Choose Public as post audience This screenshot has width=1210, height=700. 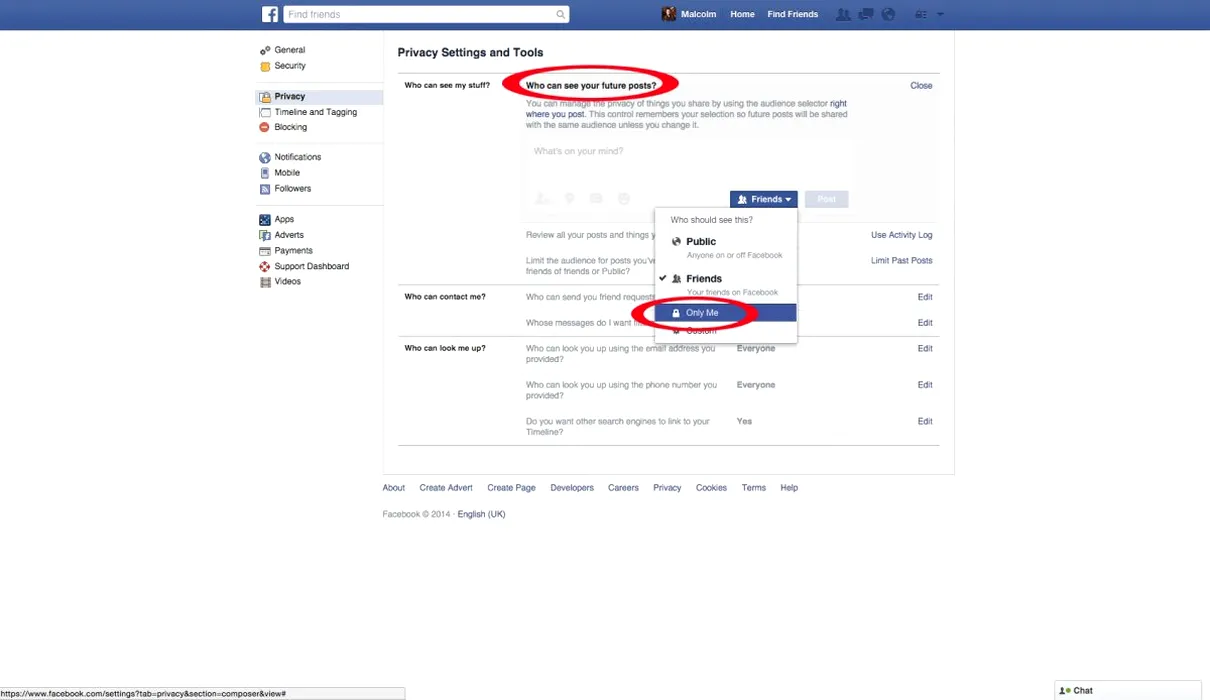coord(701,242)
